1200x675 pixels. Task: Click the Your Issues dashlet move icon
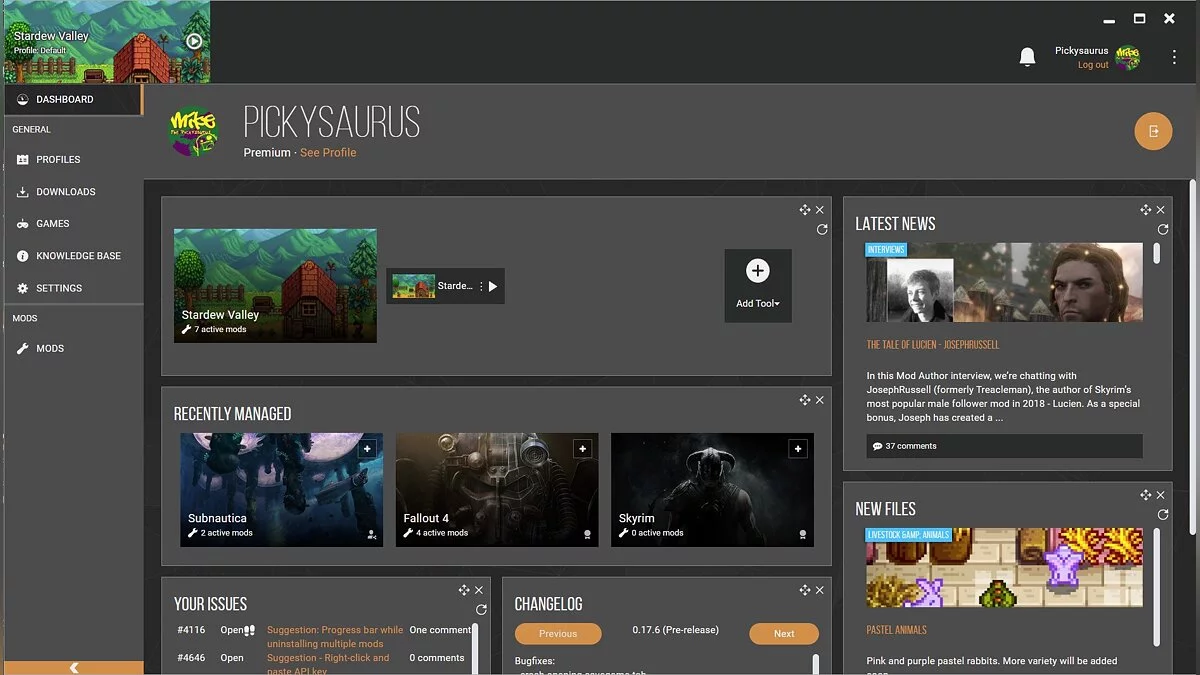click(463, 590)
